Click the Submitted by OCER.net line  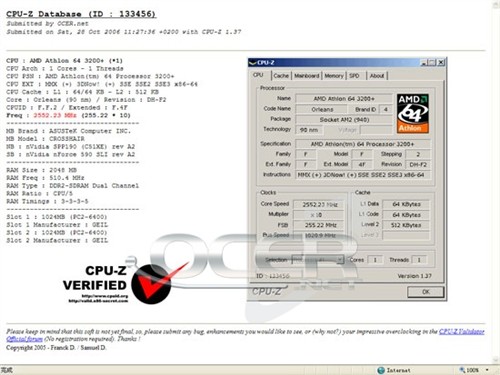coord(47,23)
